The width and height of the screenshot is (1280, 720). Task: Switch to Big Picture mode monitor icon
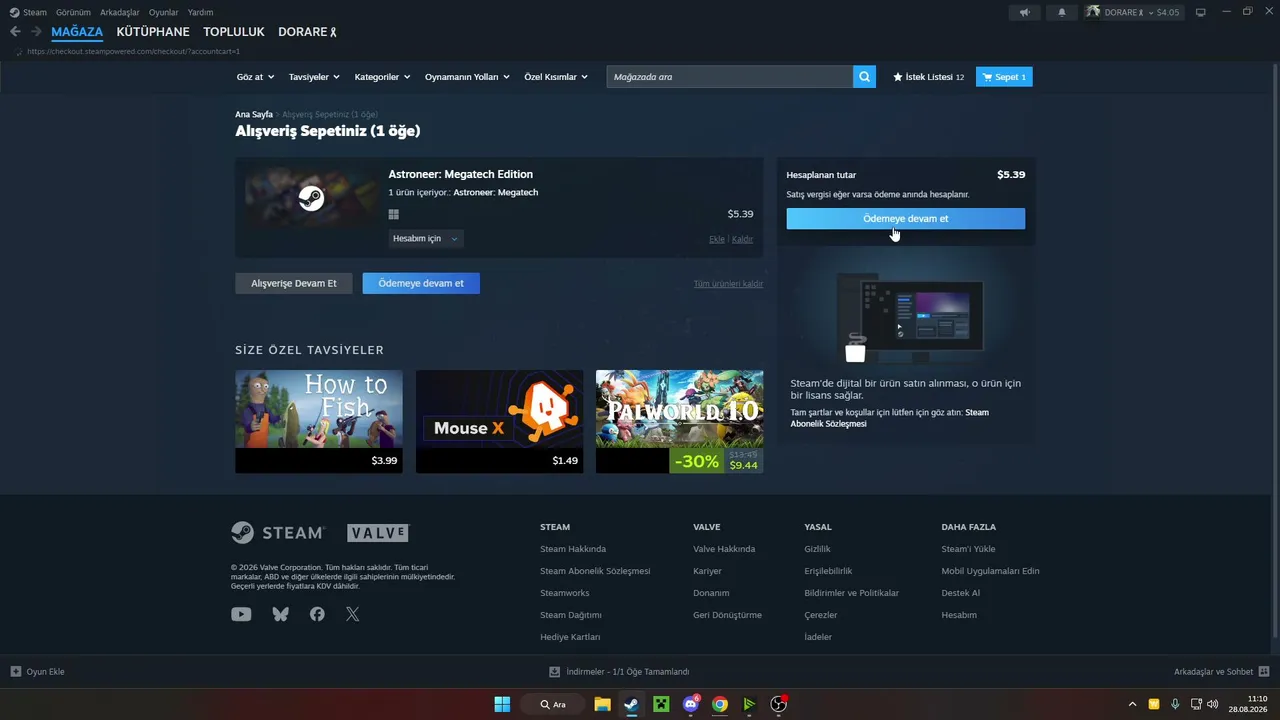pos(1201,12)
